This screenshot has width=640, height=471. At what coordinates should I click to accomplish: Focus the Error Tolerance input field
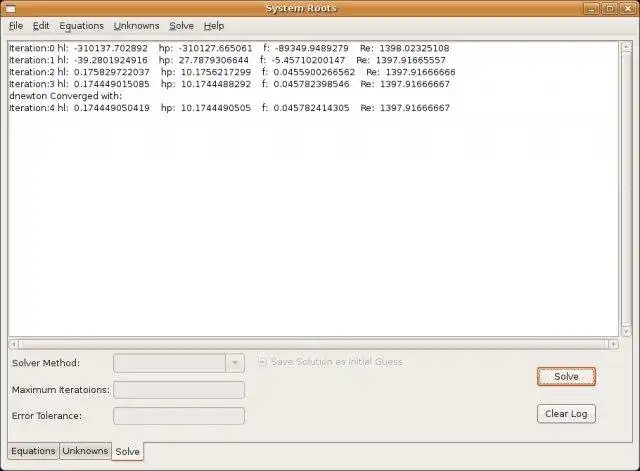[x=179, y=416]
